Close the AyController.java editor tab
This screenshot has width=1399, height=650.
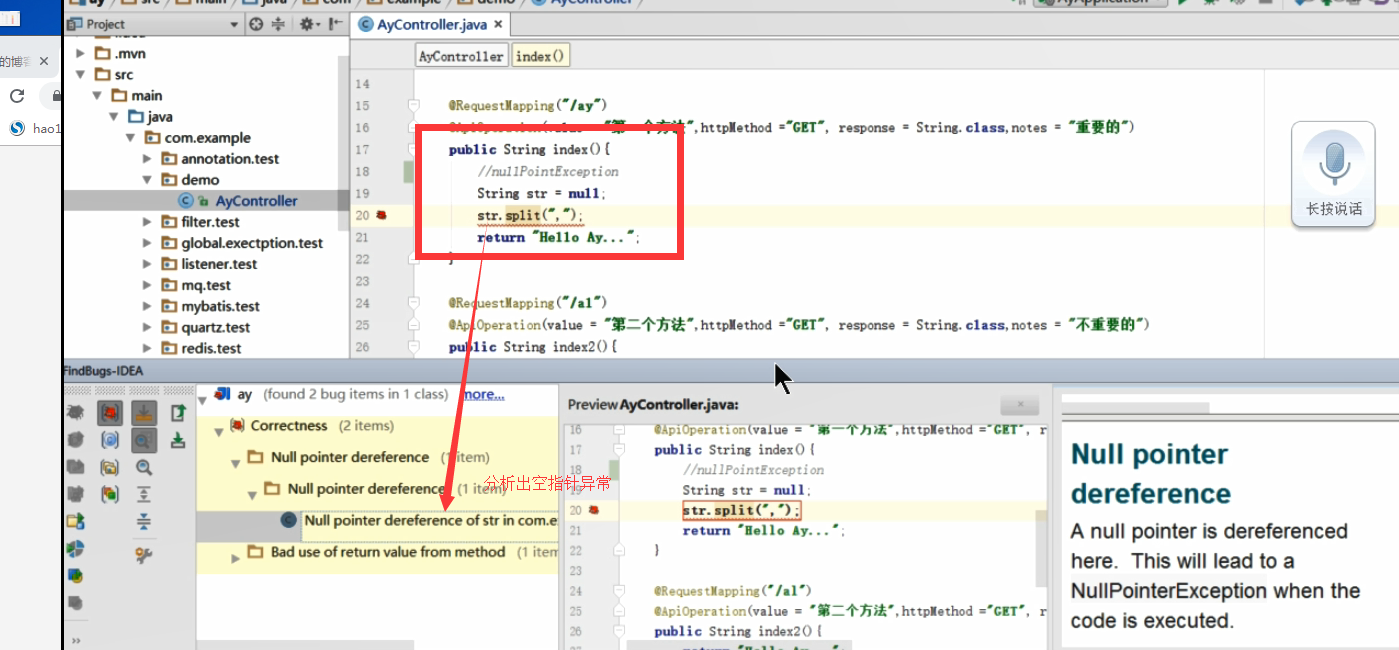tap(497, 24)
